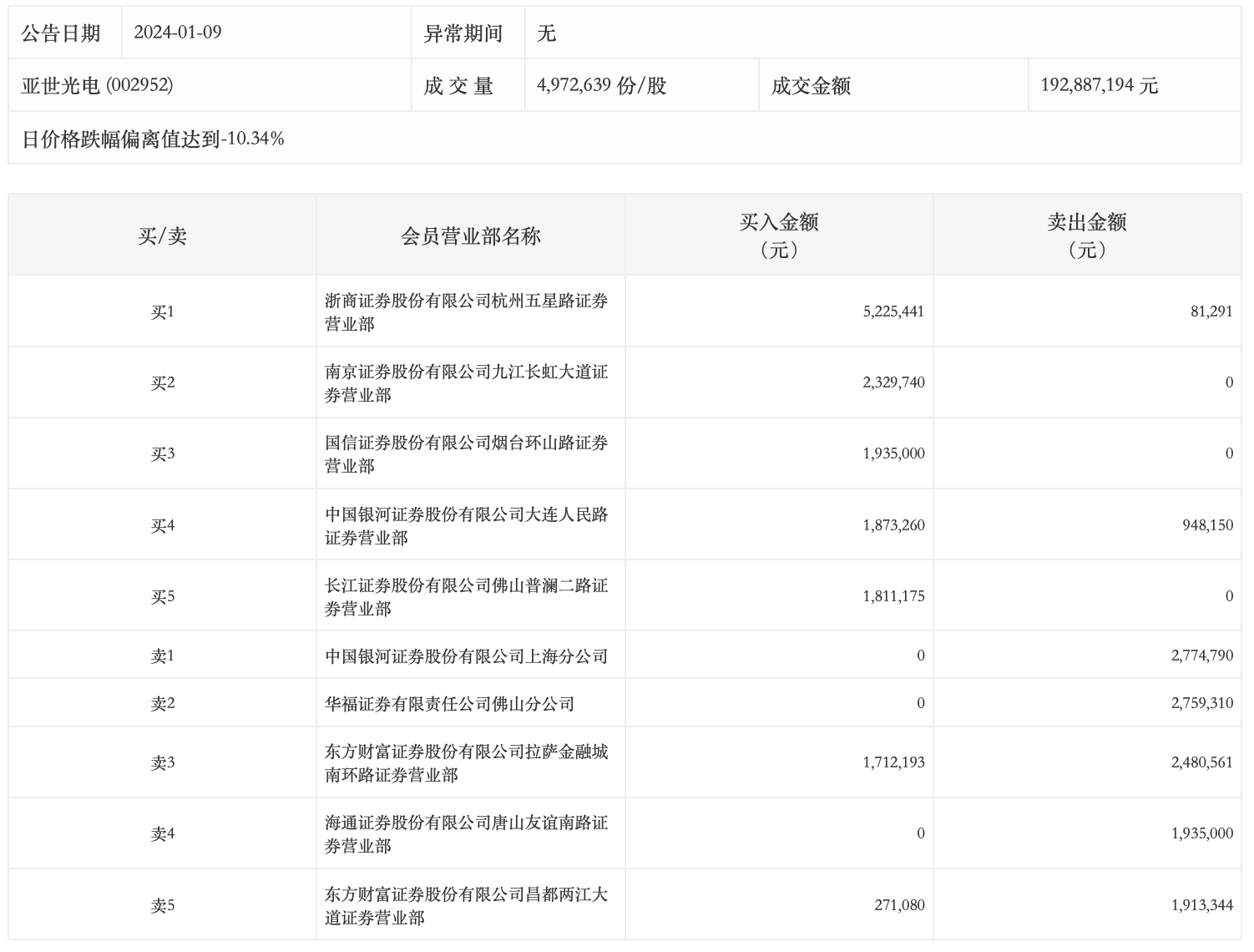Select stock name 亚世光电 (002952)
1254x952 pixels.
pos(98,85)
